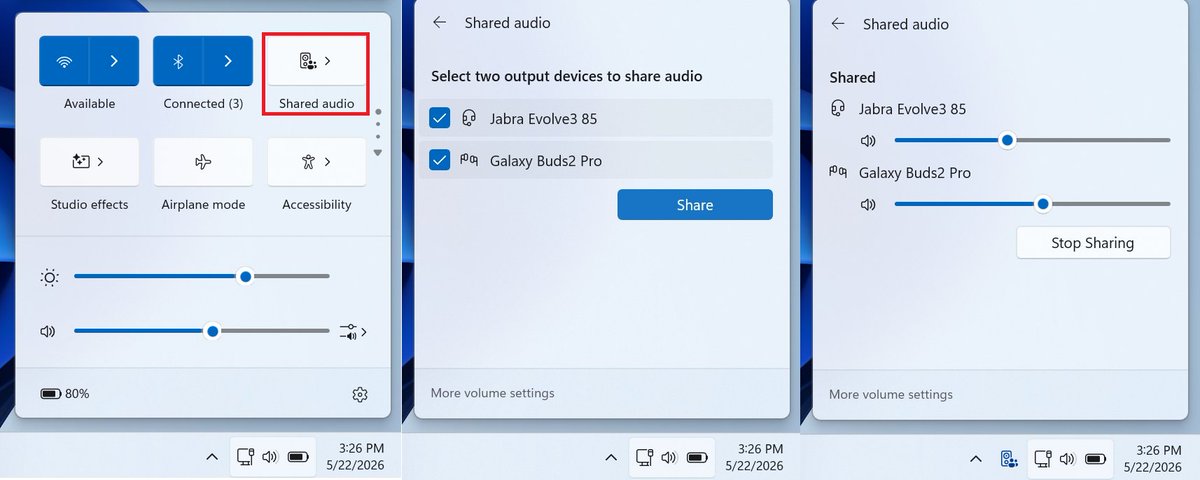Open the Accessibility quick setting tile
The height and width of the screenshot is (480, 1200).
point(316,161)
